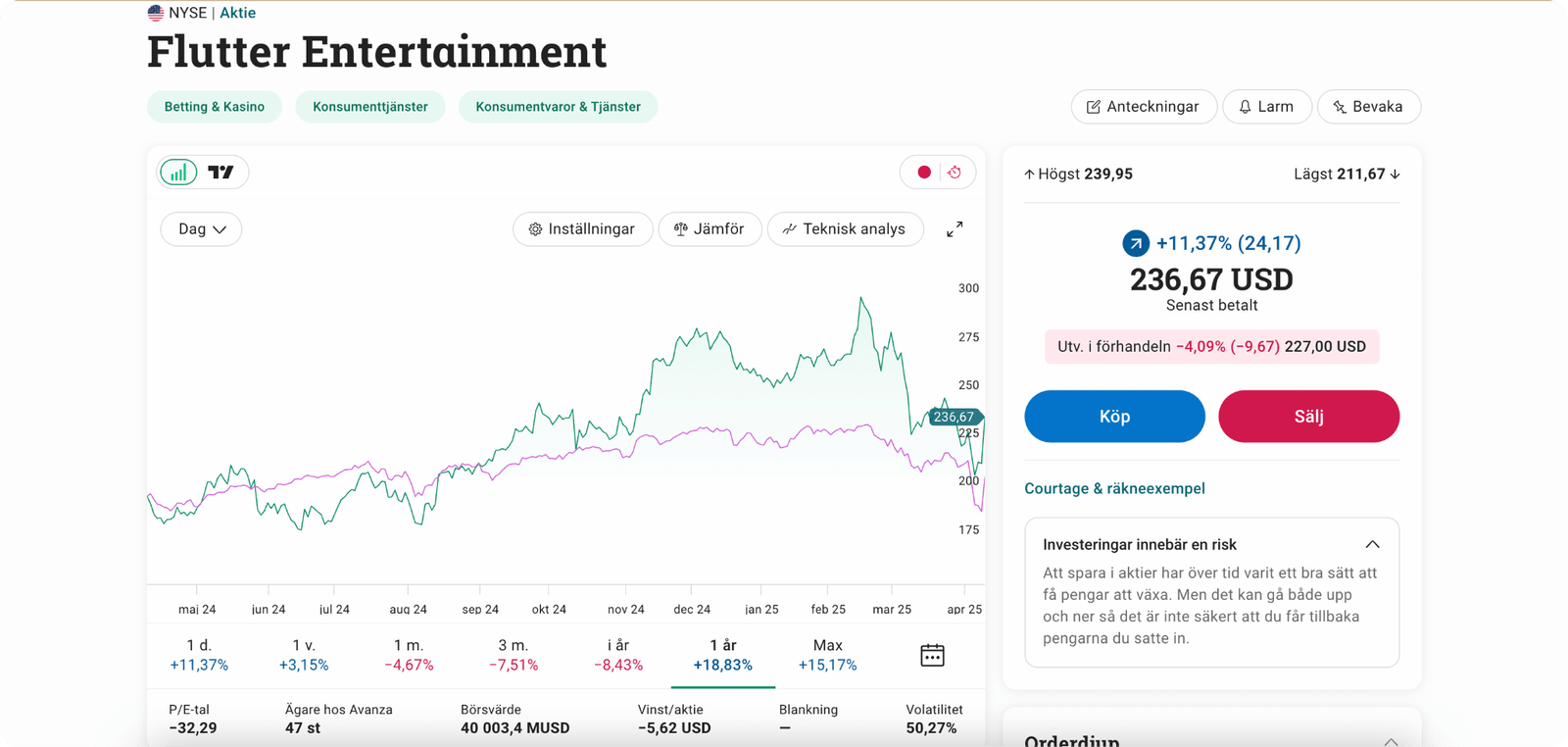Collapse the Orderdjup panel

(1391, 742)
